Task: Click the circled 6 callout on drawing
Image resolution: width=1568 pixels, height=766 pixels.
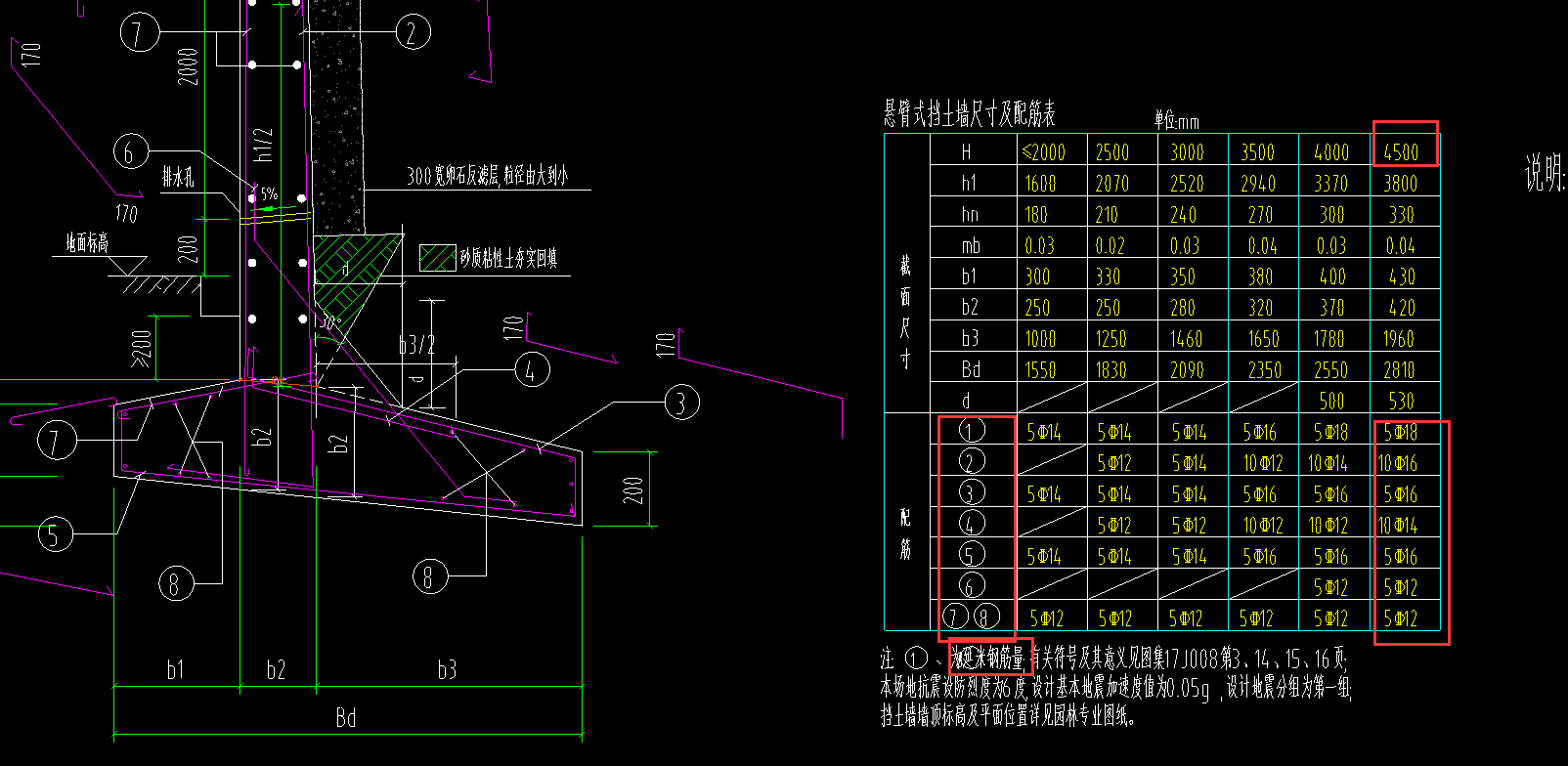Action: coord(131,151)
